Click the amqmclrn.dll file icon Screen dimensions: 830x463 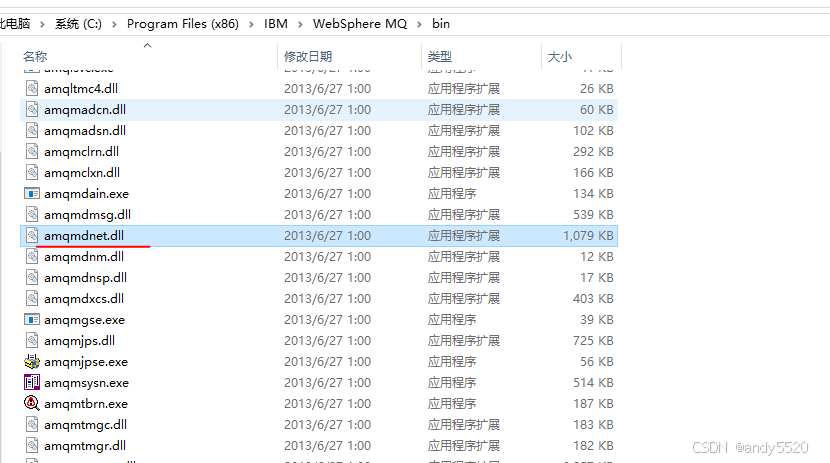[32, 151]
